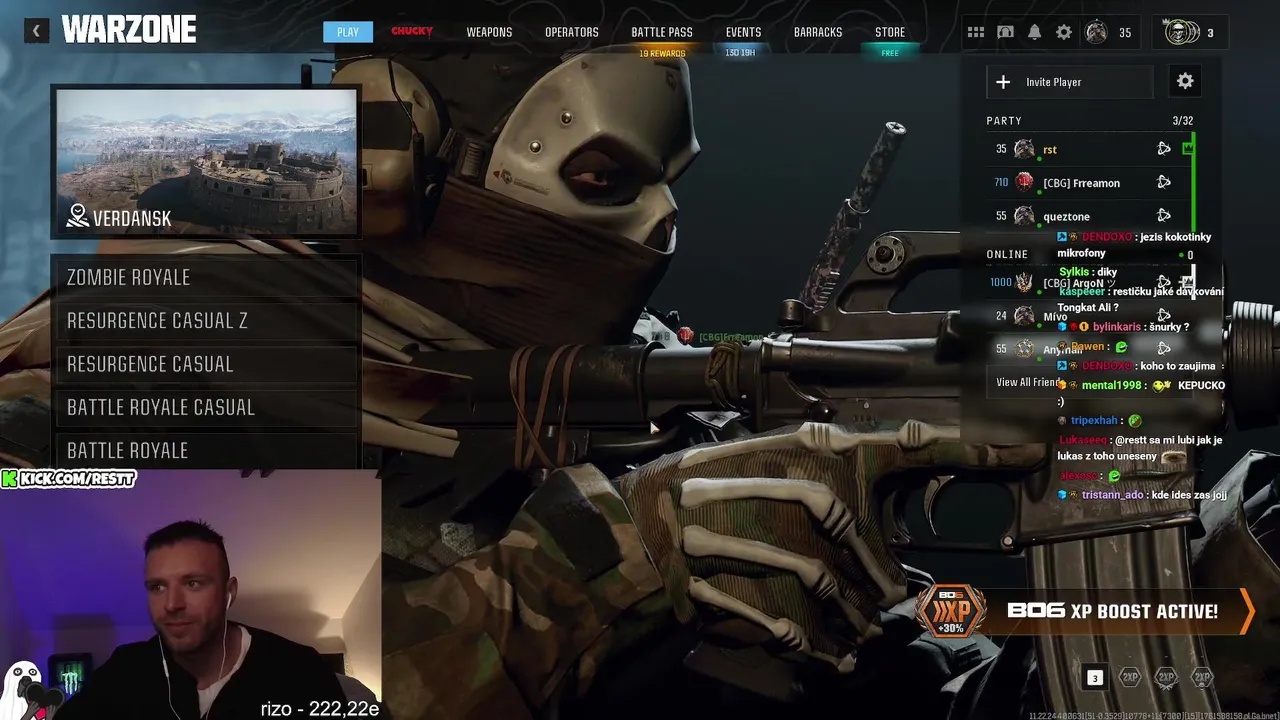Select party member rst
The height and width of the screenshot is (720, 1280).
(1090, 149)
